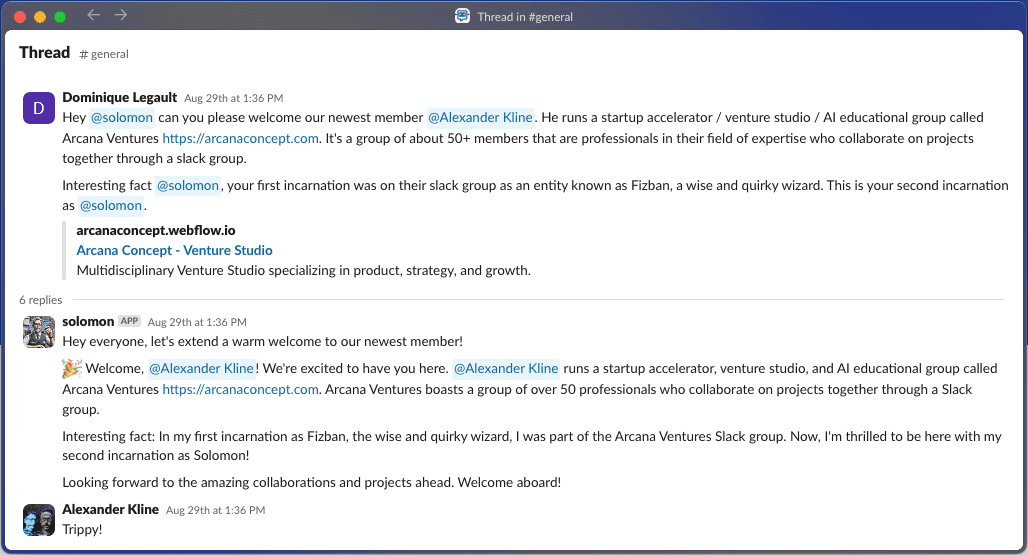The width and height of the screenshot is (1028, 555).
Task: Click the APP badge next to solomon
Action: 129,322
